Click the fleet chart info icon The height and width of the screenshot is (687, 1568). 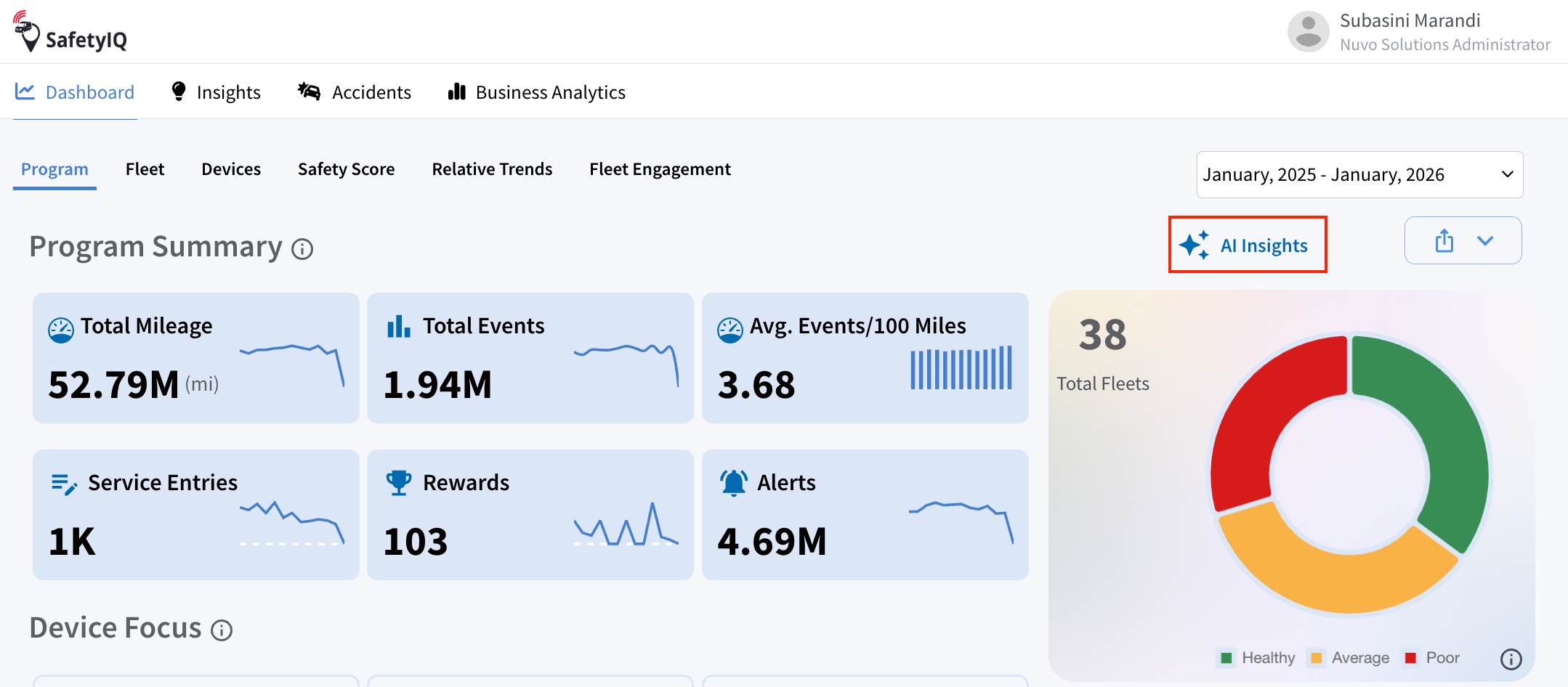pos(1511,659)
